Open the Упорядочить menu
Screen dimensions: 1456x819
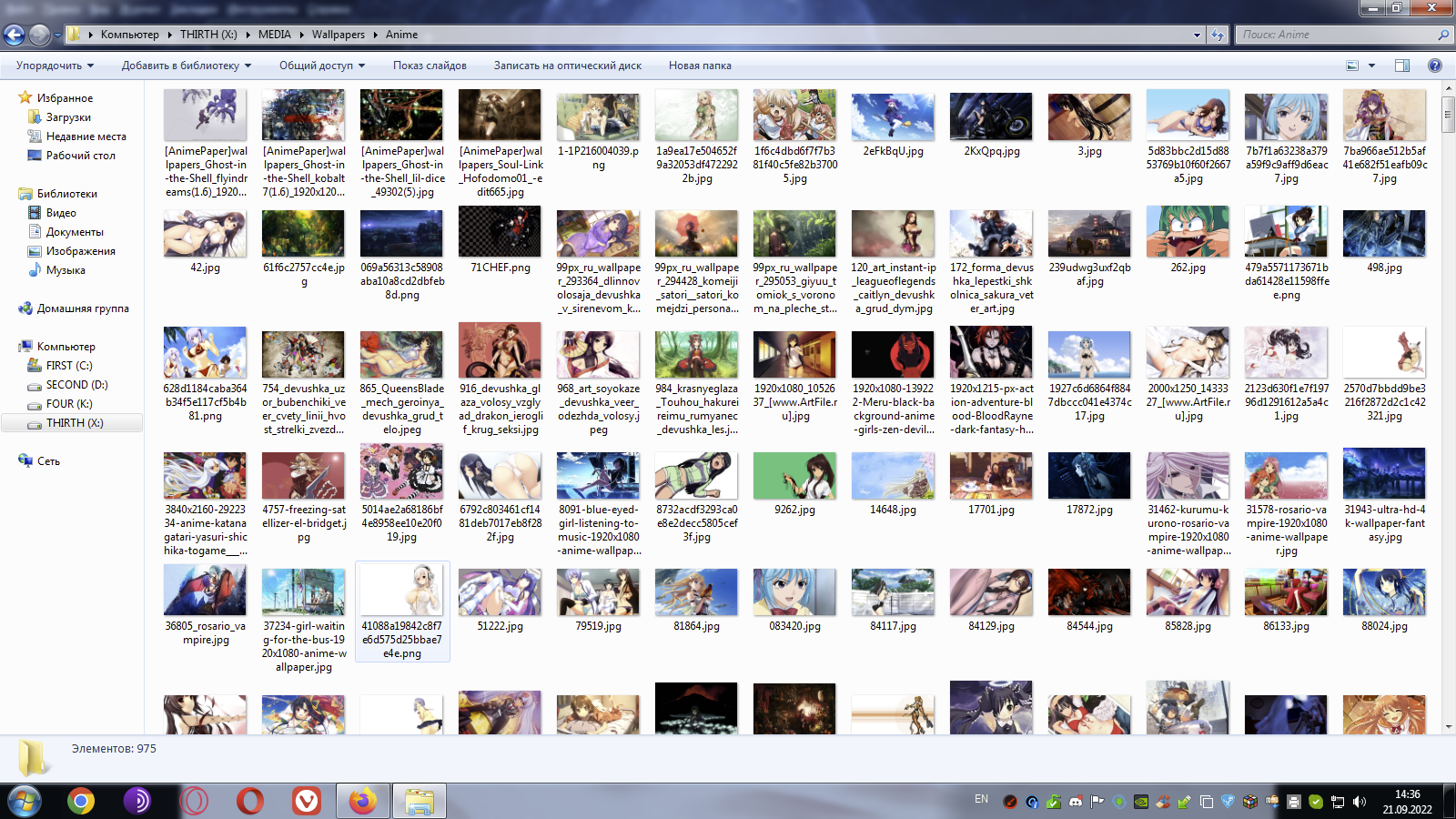pyautogui.click(x=55, y=66)
